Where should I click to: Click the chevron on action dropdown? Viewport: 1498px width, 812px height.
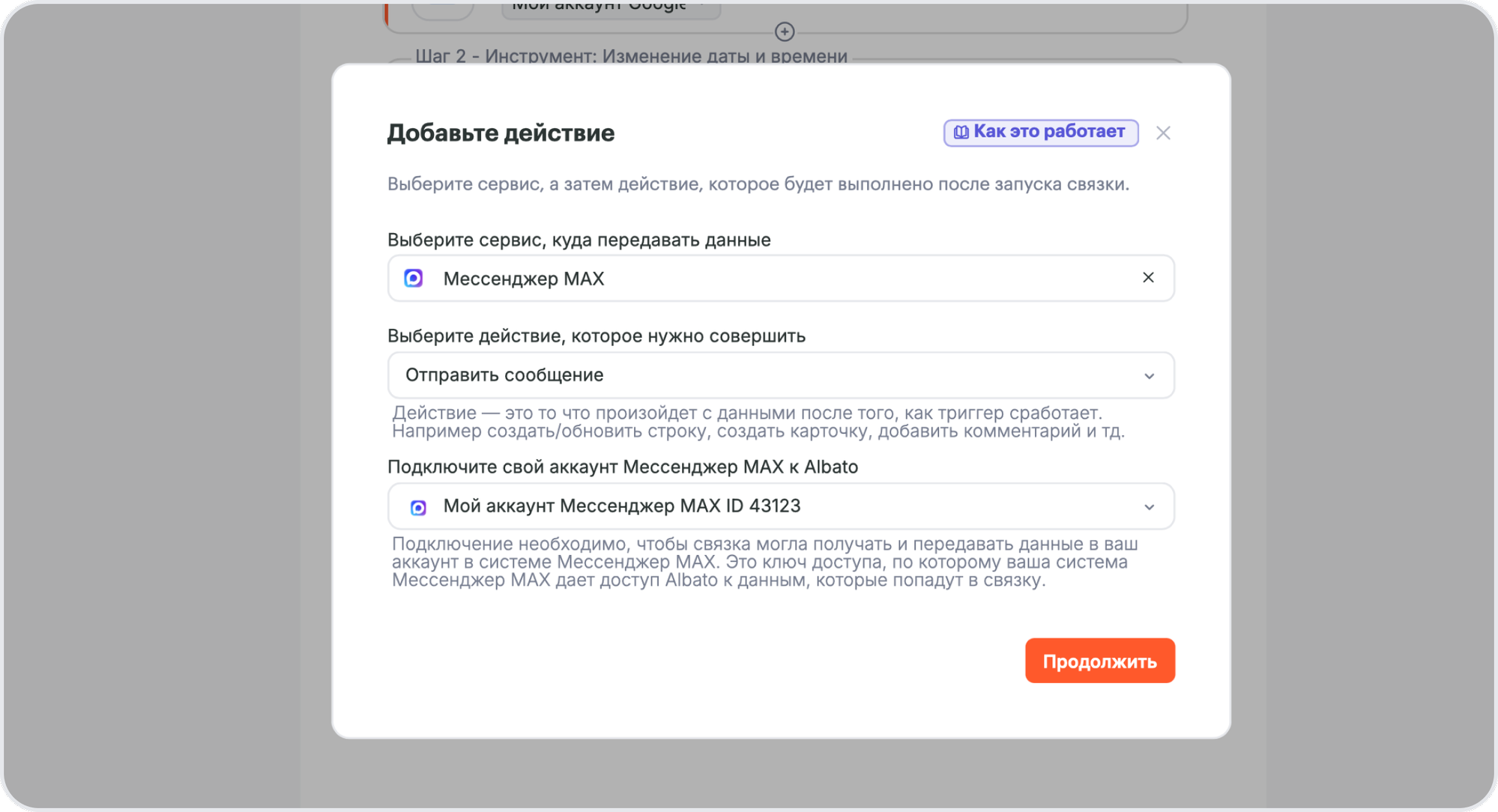point(1147,375)
